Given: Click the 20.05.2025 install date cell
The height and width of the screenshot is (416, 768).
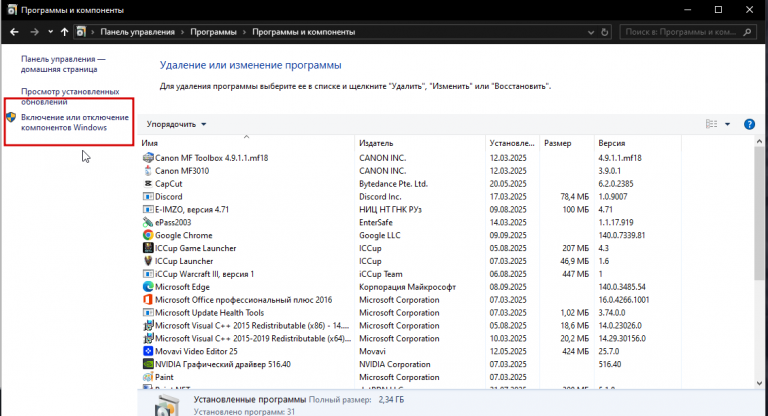Looking at the screenshot, I should pos(508,184).
